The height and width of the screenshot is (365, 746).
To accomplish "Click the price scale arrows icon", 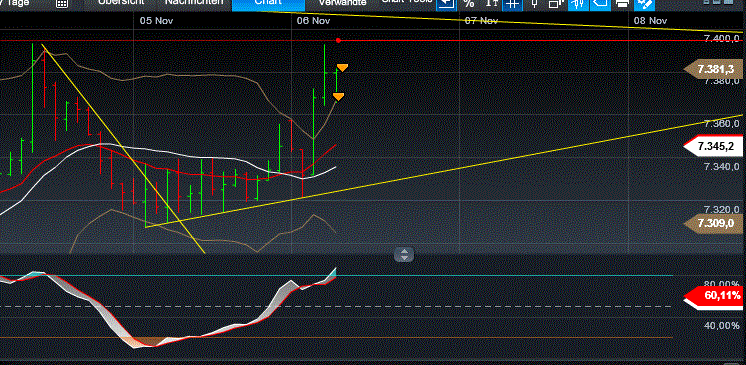I will click(492, 4).
